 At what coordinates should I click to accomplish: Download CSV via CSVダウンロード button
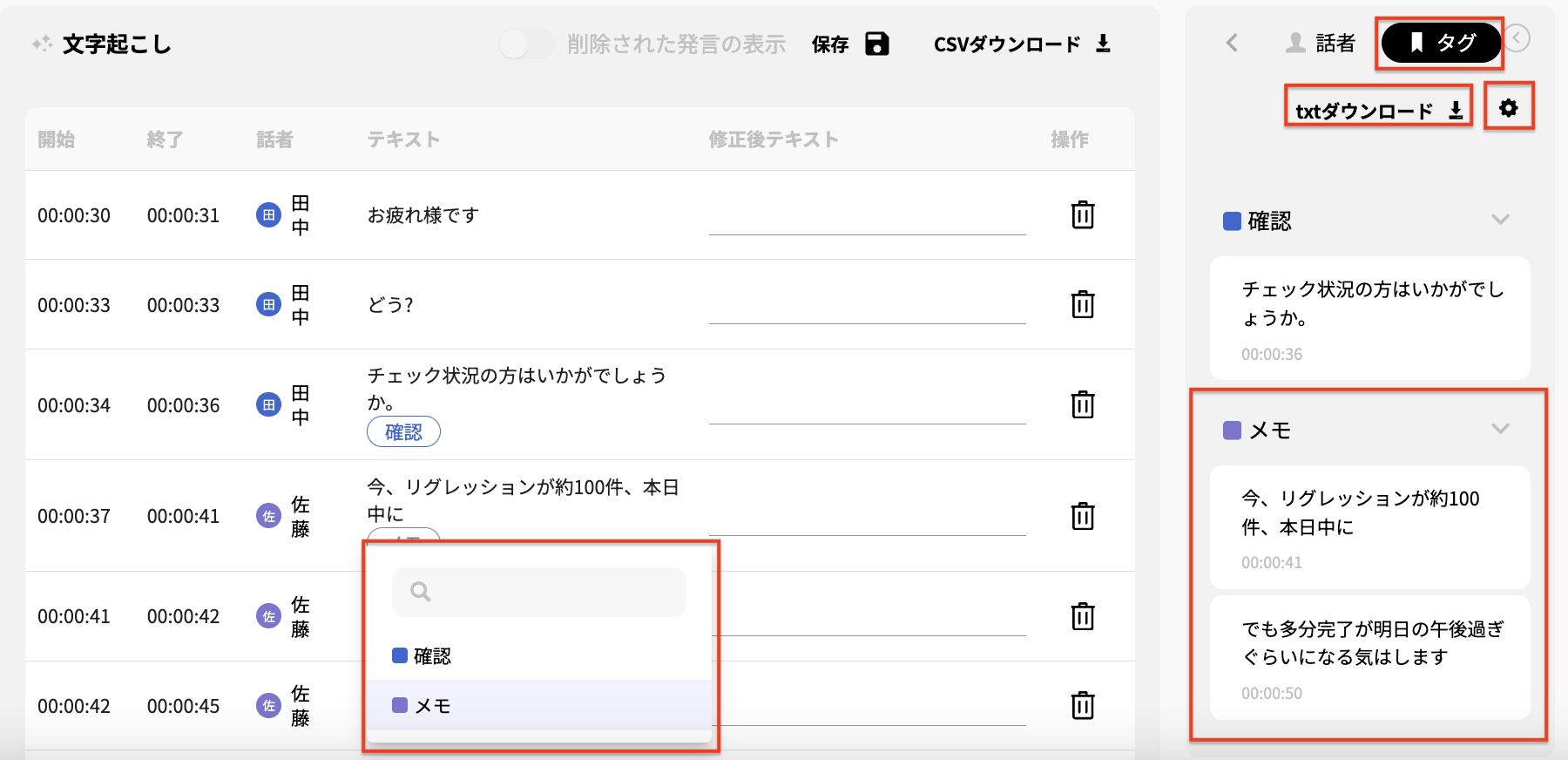click(1022, 44)
